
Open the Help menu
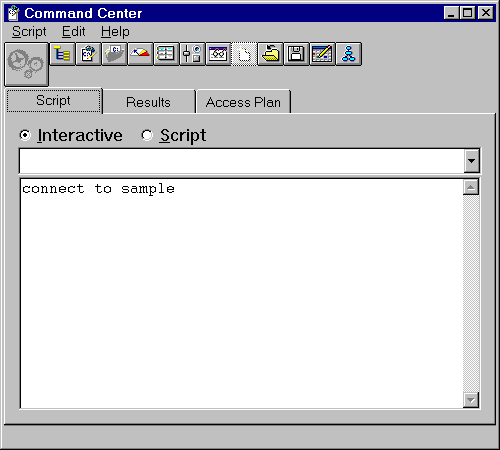115,32
